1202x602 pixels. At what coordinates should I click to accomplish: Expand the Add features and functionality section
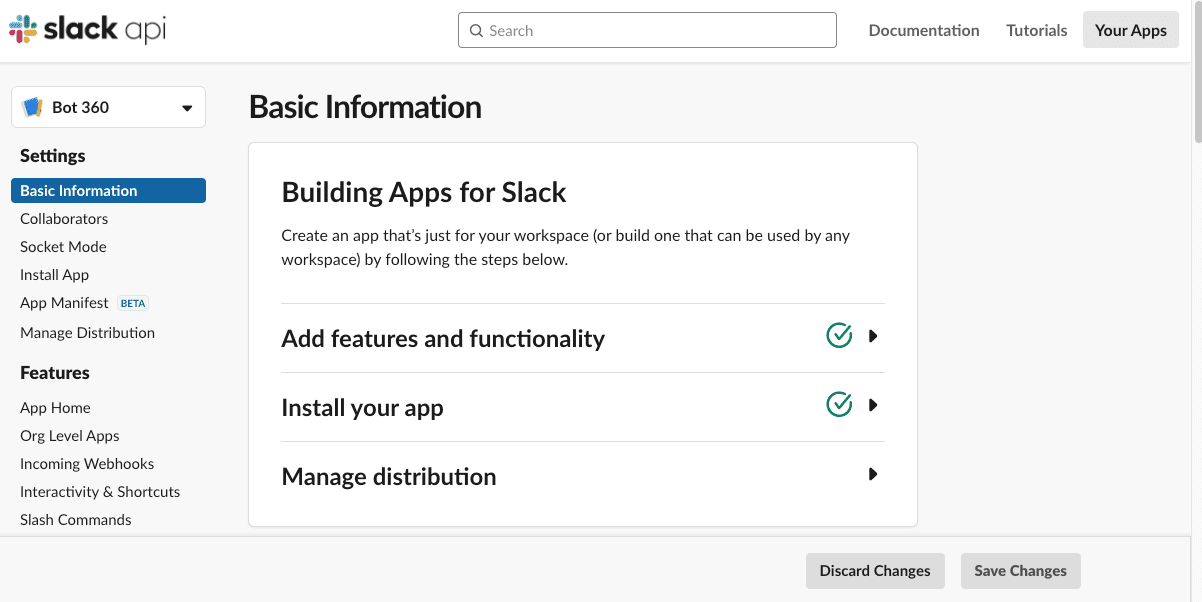(x=873, y=337)
